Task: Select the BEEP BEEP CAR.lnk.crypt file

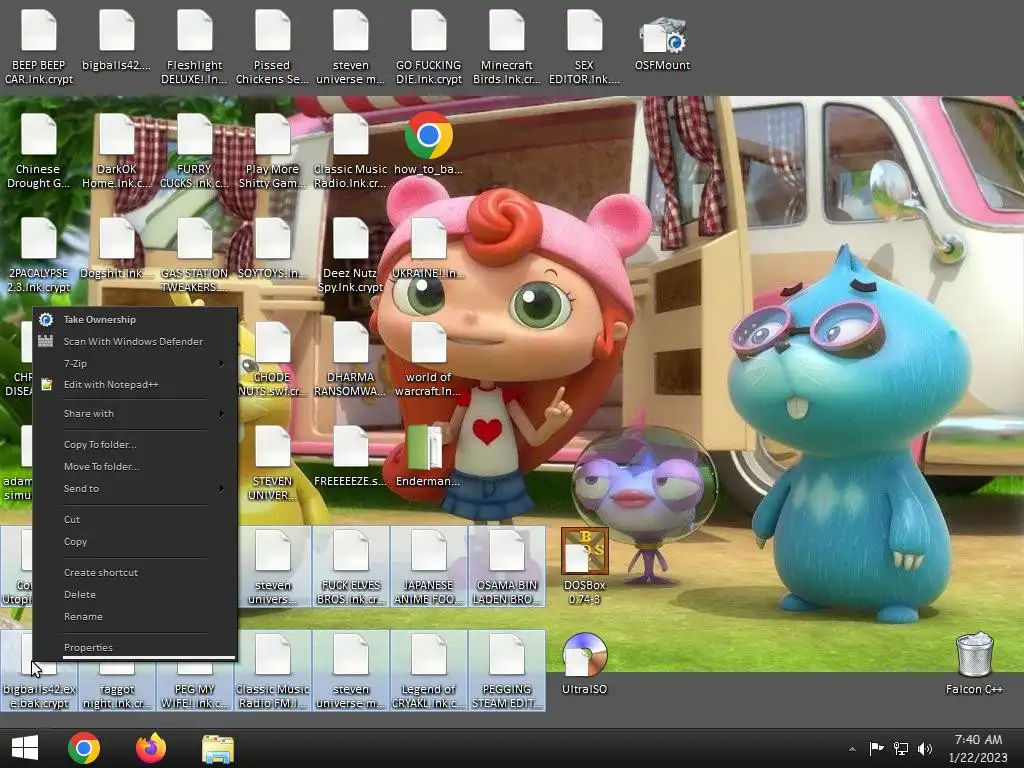Action: pyautogui.click(x=39, y=48)
